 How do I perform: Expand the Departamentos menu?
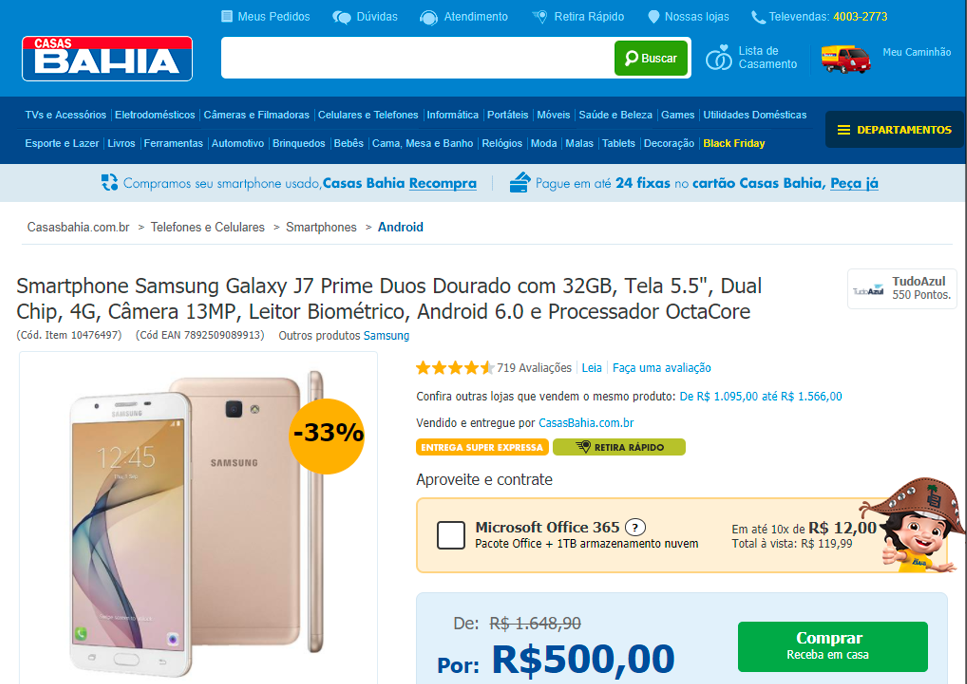coord(894,130)
